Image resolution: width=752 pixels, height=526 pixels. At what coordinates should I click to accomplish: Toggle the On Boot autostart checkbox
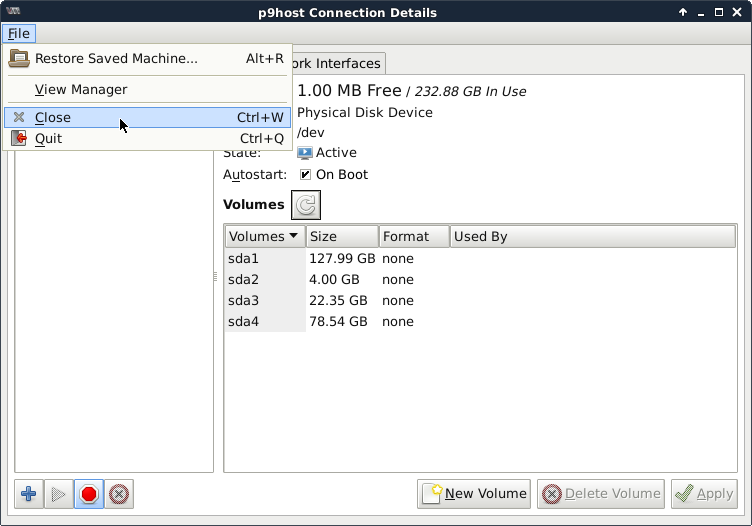click(x=305, y=175)
